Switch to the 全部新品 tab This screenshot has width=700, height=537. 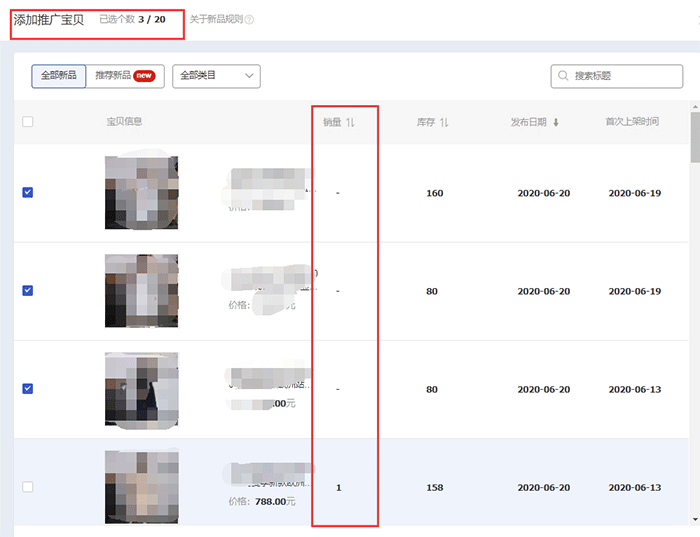(59, 76)
